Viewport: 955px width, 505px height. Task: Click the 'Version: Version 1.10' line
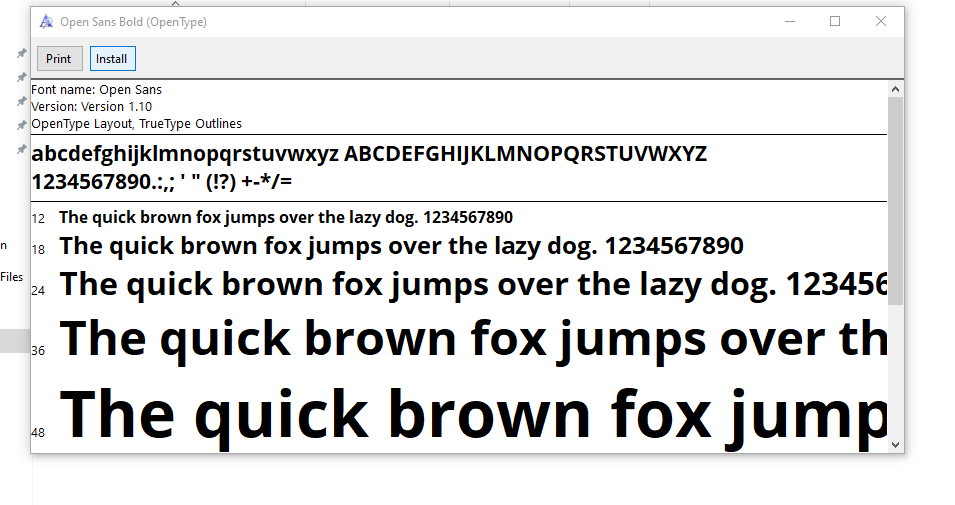pyautogui.click(x=91, y=107)
